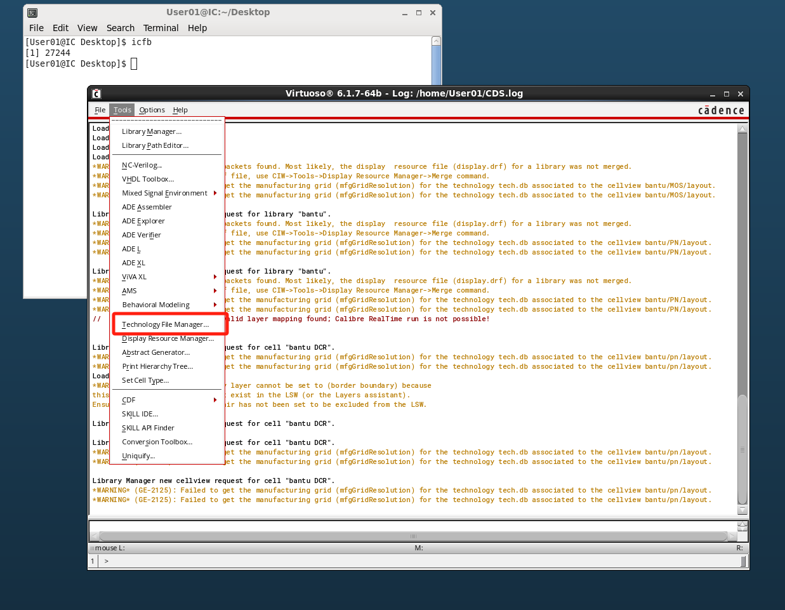Screen dimensions: 785x610
Task: Open Options menu in Virtuoso
Action: click(x=152, y=110)
